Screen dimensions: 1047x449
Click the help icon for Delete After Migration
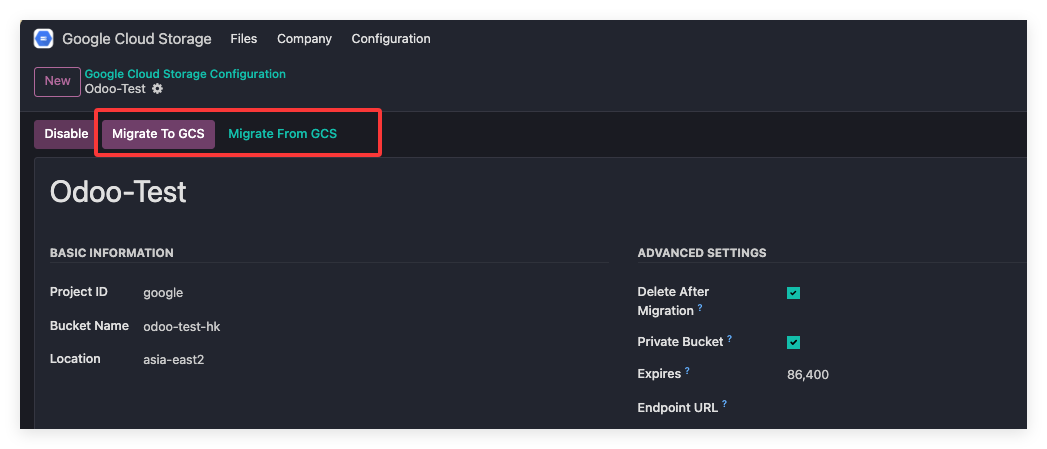pos(700,308)
